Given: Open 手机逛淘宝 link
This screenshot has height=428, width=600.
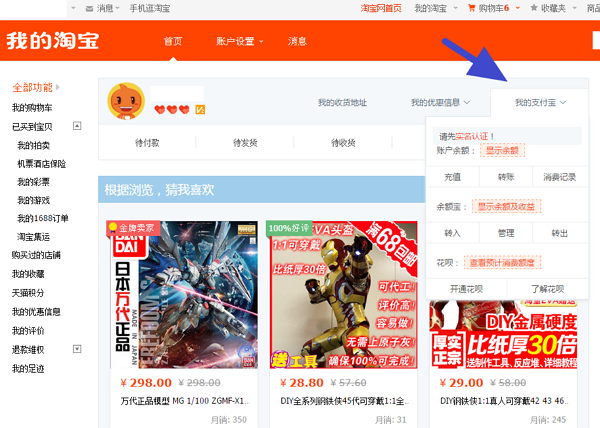Looking at the screenshot, I should [150, 8].
